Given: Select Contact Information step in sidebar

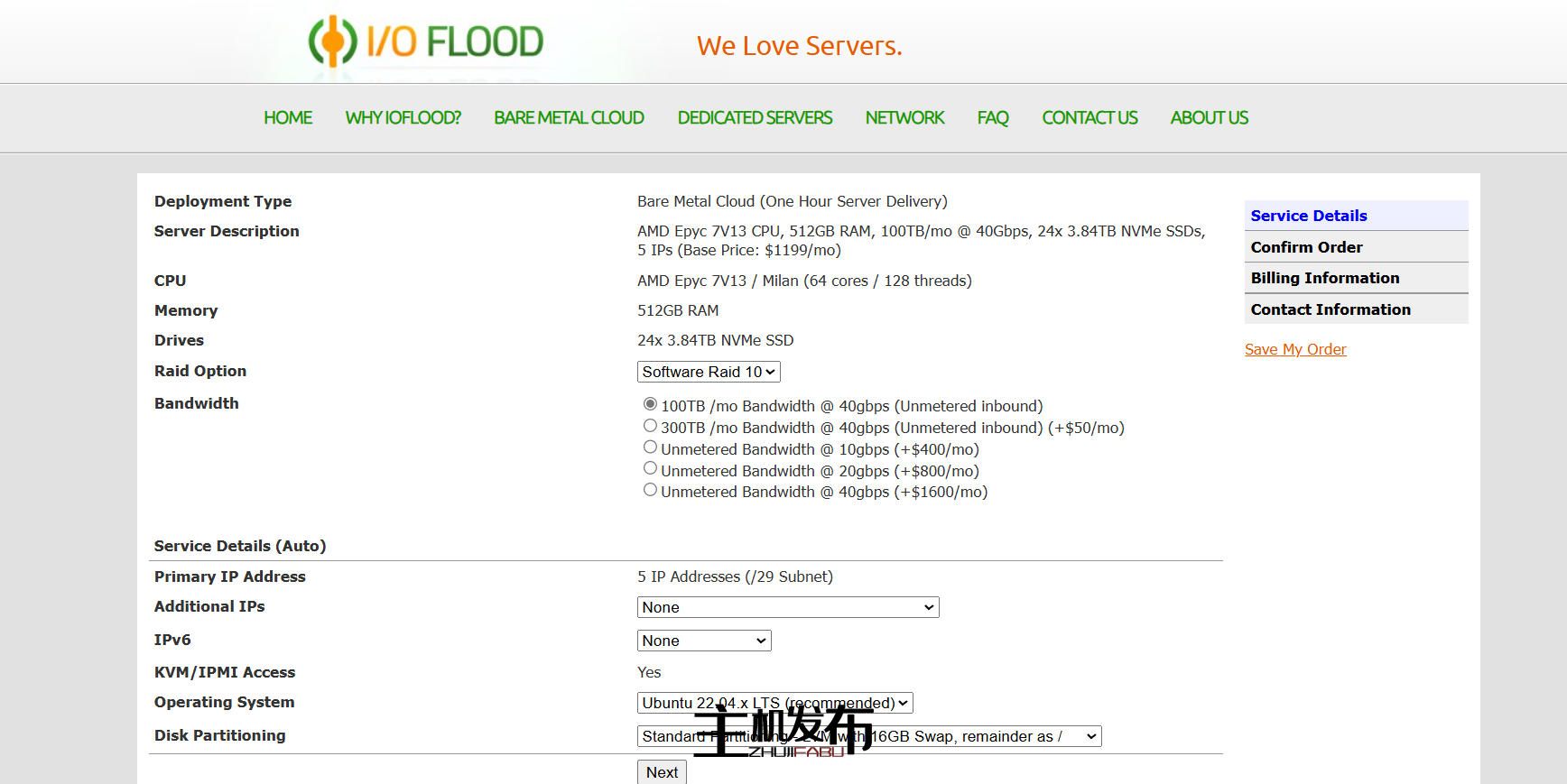Looking at the screenshot, I should 1356,309.
